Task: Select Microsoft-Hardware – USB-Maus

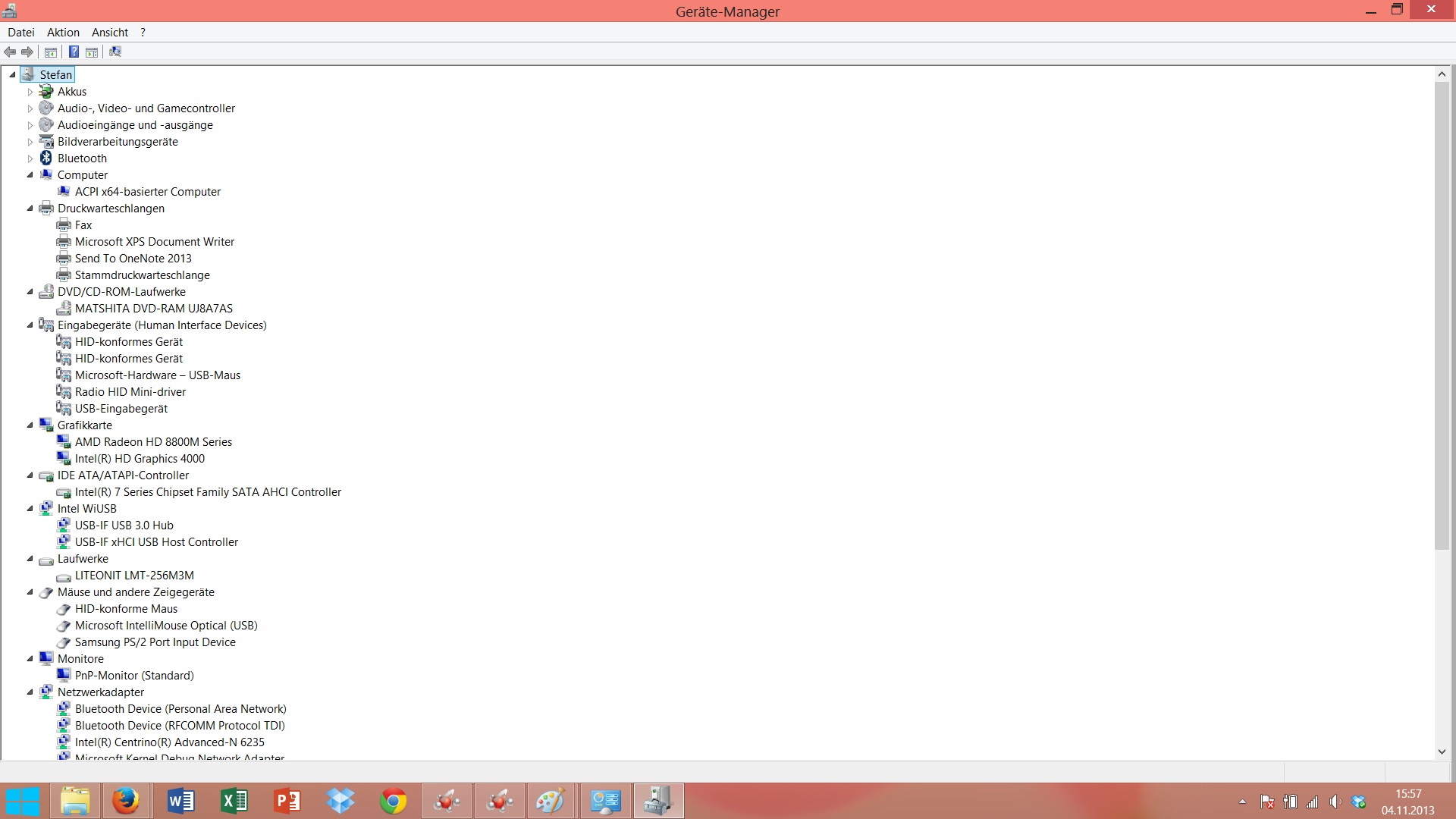Action: click(x=158, y=375)
